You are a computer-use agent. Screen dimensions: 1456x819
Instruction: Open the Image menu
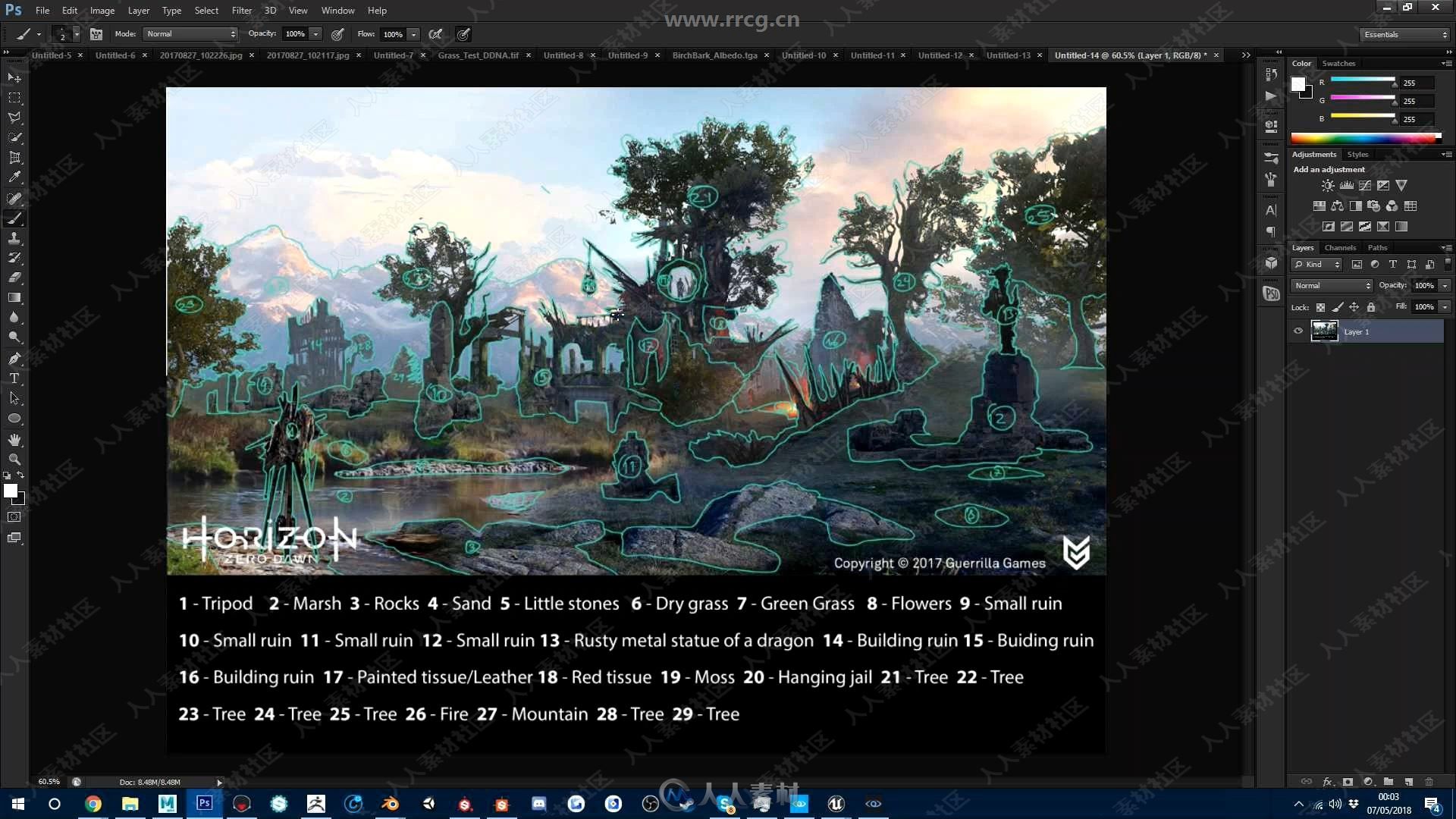point(102,11)
